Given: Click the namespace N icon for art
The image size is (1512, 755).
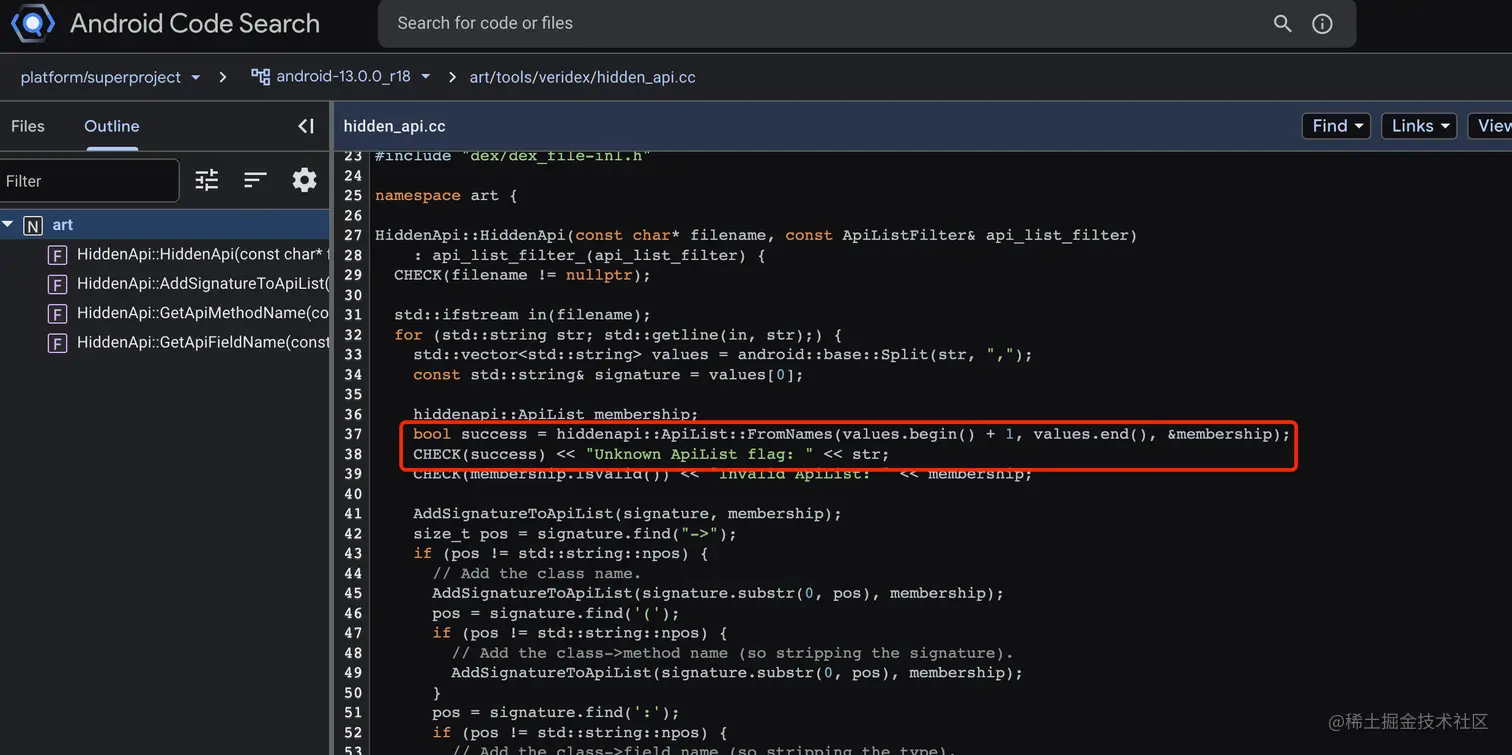Looking at the screenshot, I should pos(33,225).
